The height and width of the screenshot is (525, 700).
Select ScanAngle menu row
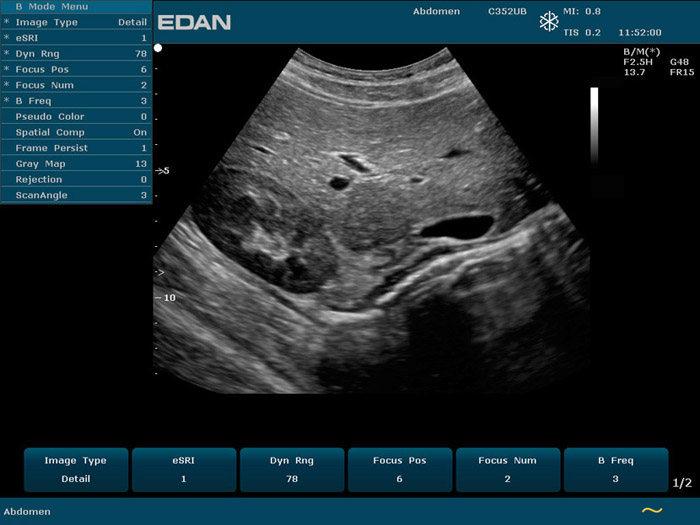[x=76, y=195]
